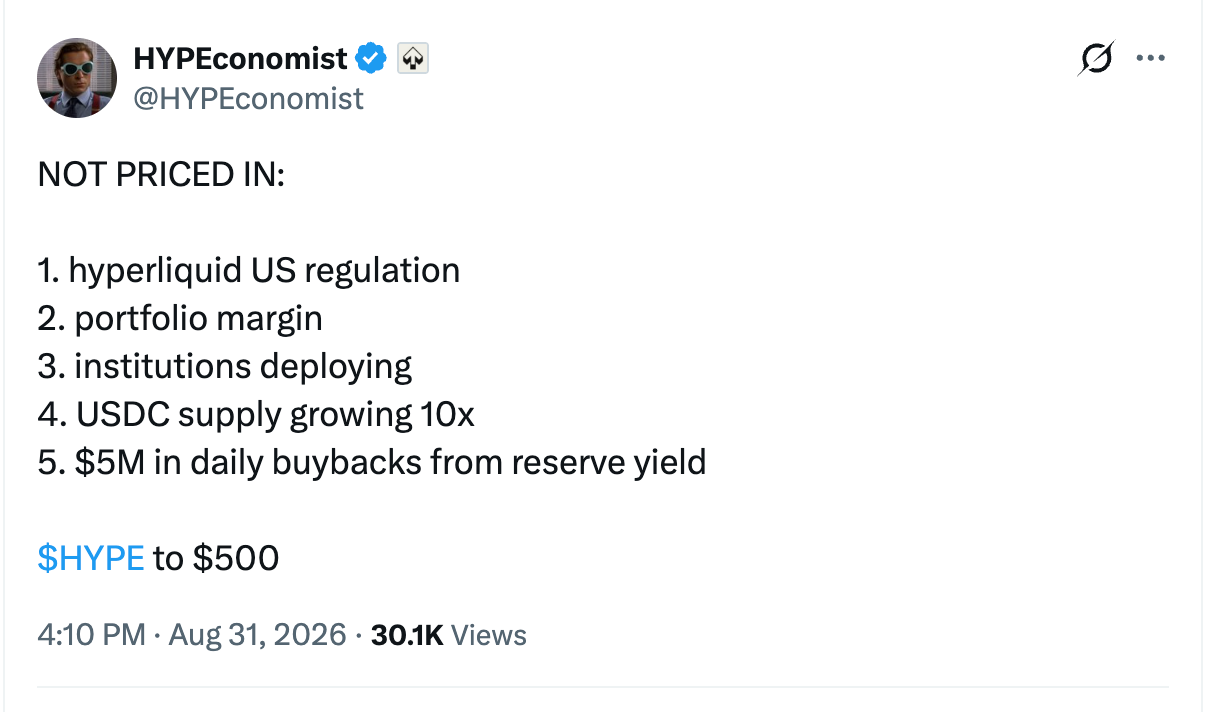The image size is (1210, 712).
Task: Click the Grok slashed-circle icon
Action: coord(1095,60)
